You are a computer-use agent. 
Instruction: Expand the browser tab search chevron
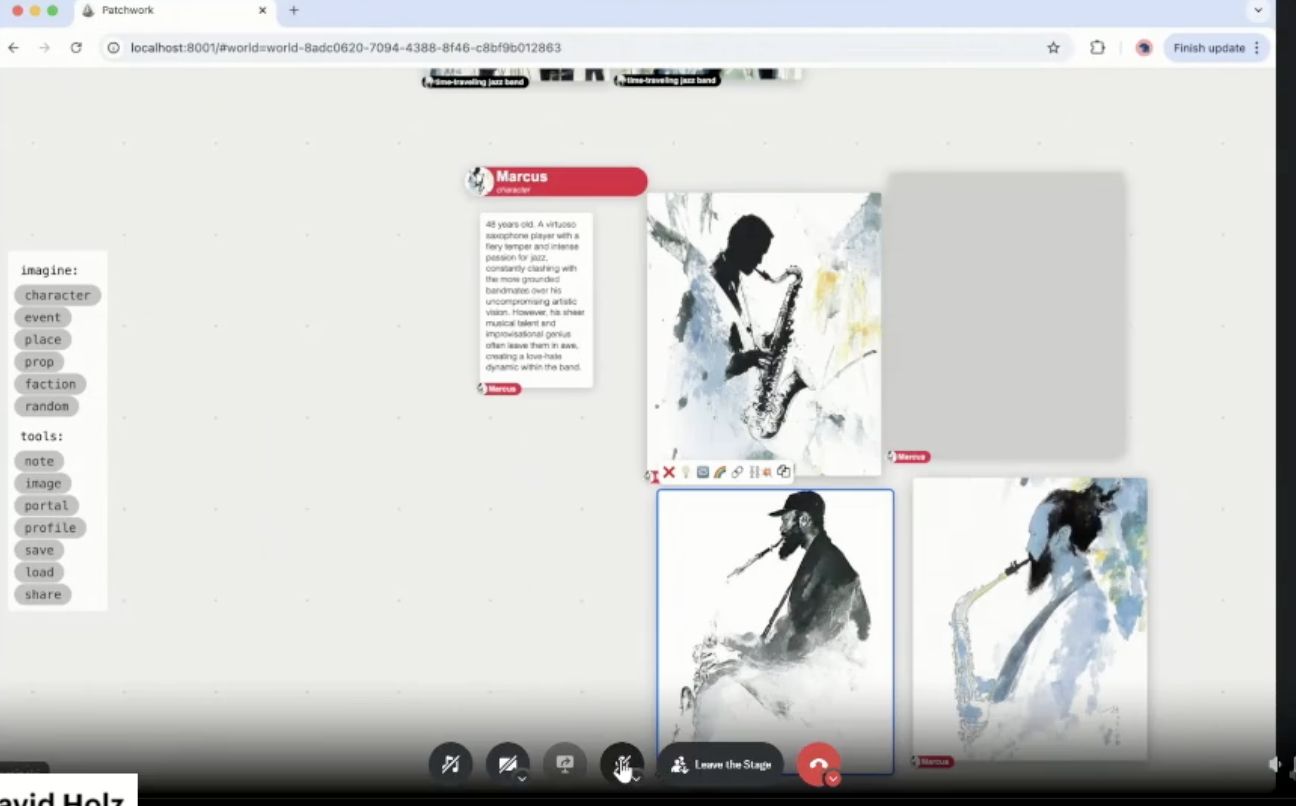(x=1258, y=11)
